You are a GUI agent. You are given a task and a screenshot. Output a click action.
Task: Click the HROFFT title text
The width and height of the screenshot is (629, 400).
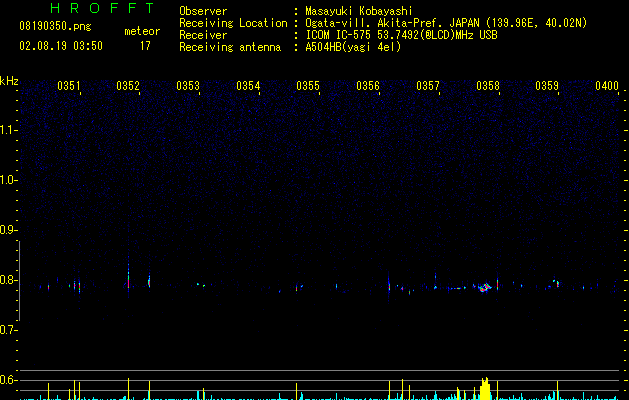(102, 8)
